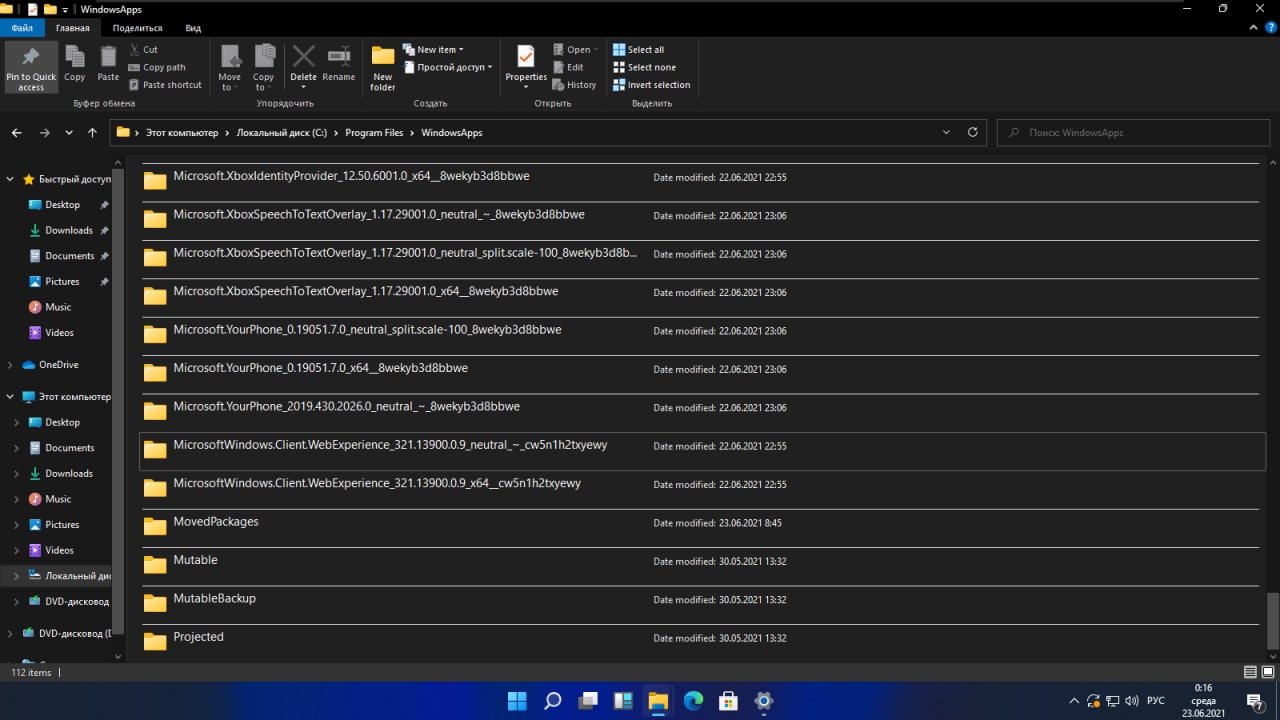Click the main file list scrollbar thumb
1280x720 pixels.
click(1273, 621)
